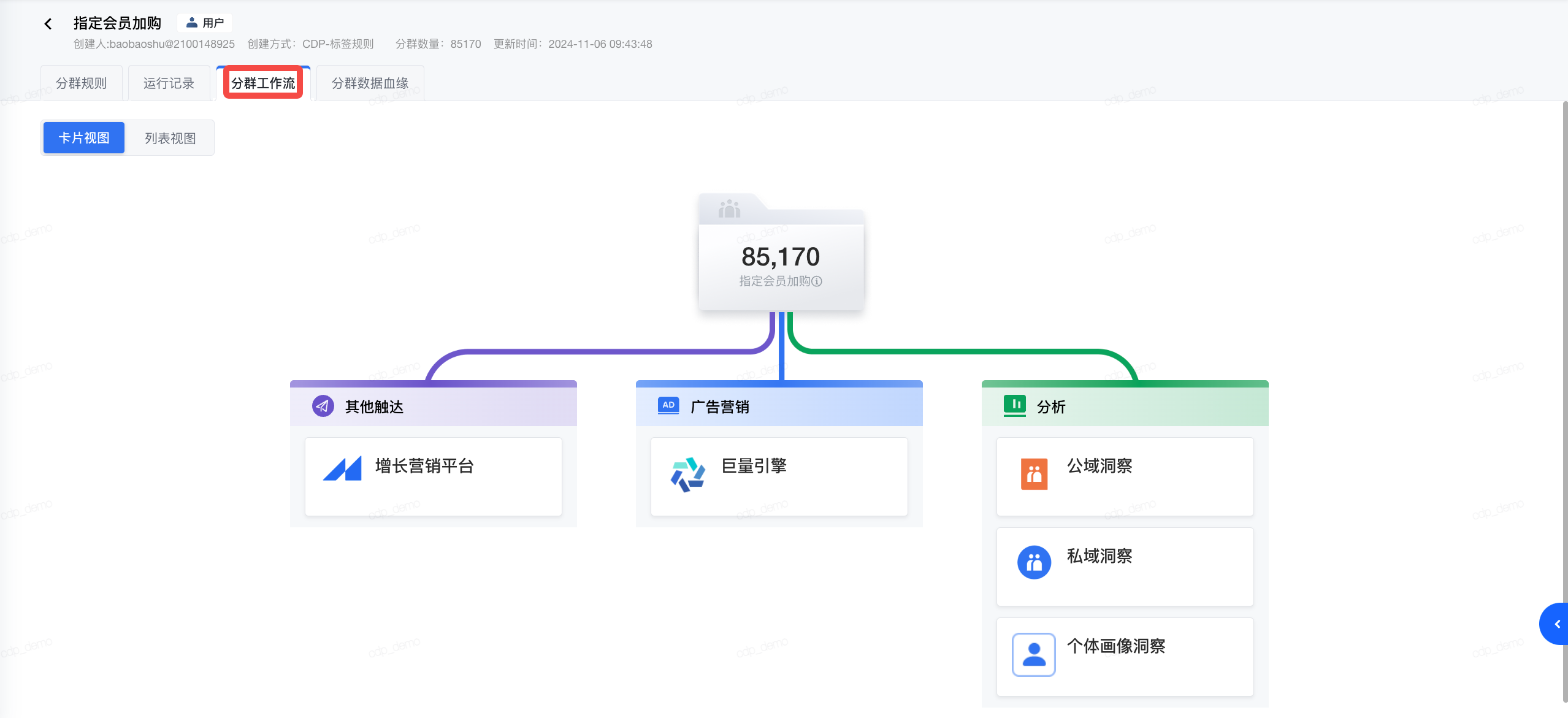The width and height of the screenshot is (1568, 718).
Task: Click the page title 指定会员加购
Action: point(117,23)
